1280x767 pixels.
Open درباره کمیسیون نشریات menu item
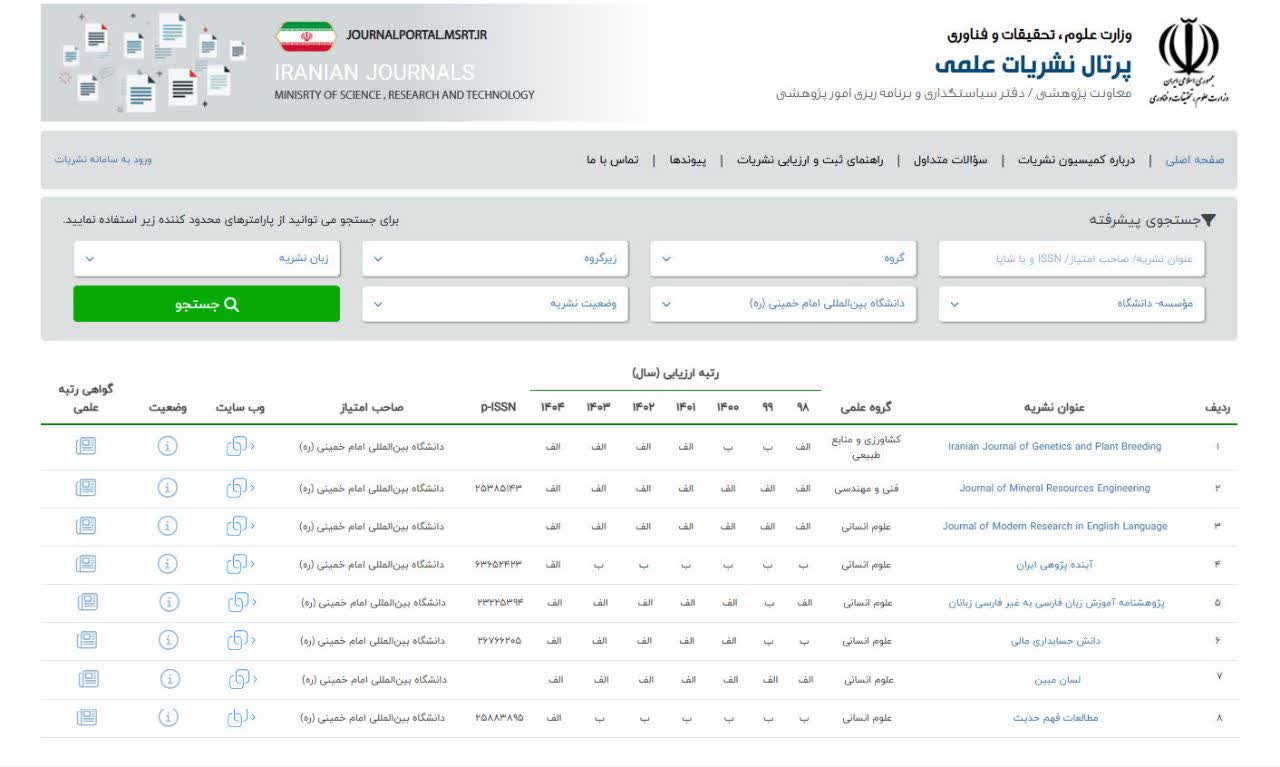tap(1077, 160)
